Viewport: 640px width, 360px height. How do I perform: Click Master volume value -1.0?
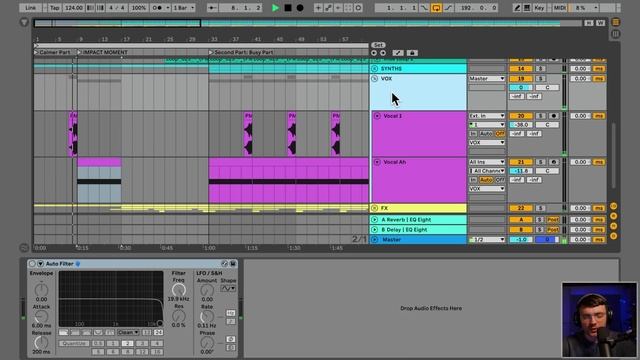(x=521, y=240)
